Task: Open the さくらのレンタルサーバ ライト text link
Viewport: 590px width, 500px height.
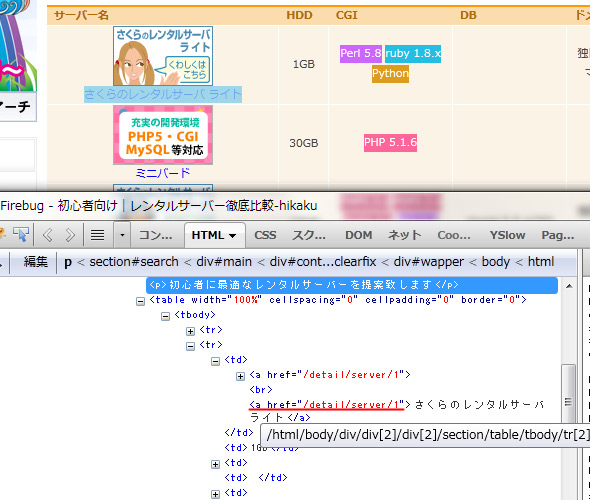Action: [x=163, y=94]
